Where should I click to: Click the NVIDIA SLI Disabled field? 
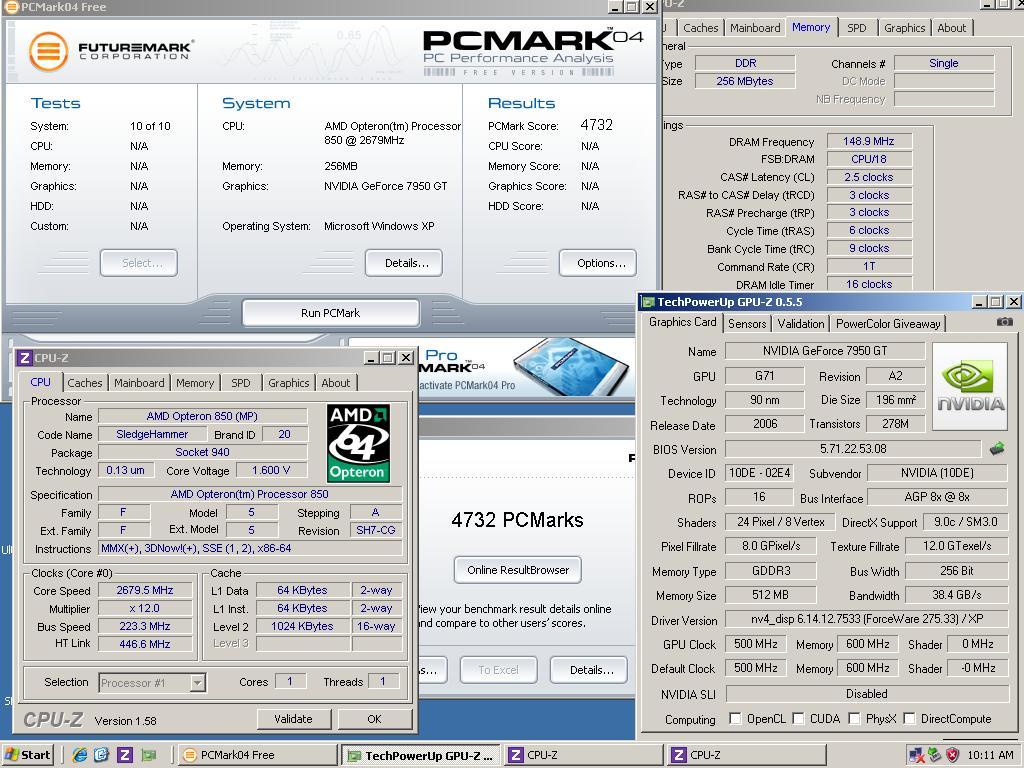[867, 694]
